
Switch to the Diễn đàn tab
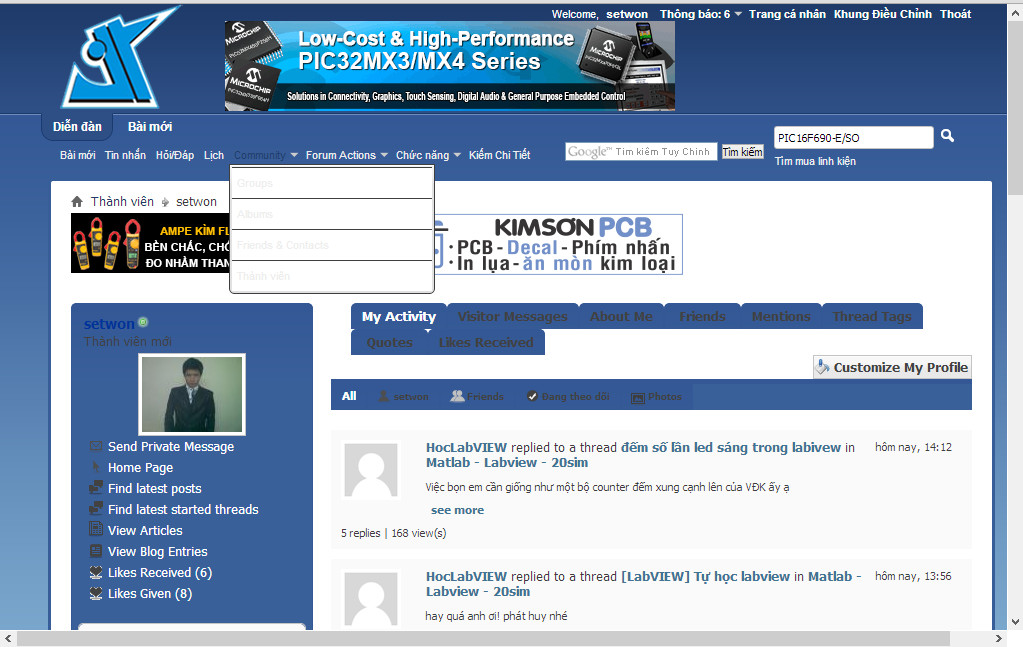(77, 127)
